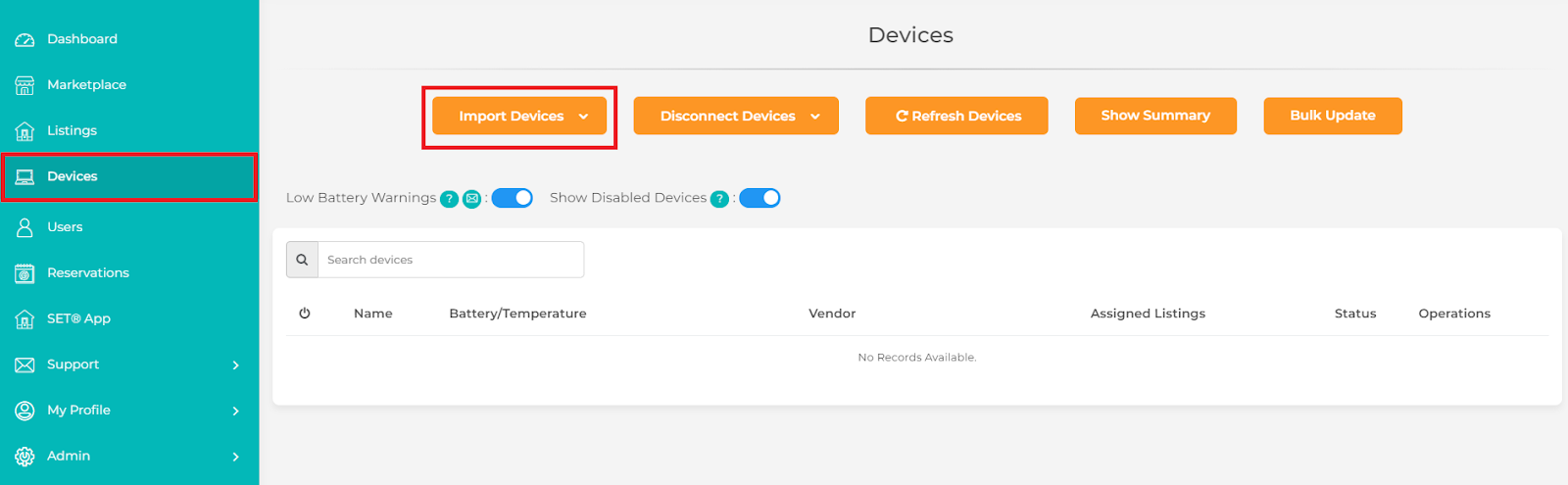Screen dimensions: 1568x485
Task: Open the Admin menu item
Action: pyautogui.click(x=69, y=456)
